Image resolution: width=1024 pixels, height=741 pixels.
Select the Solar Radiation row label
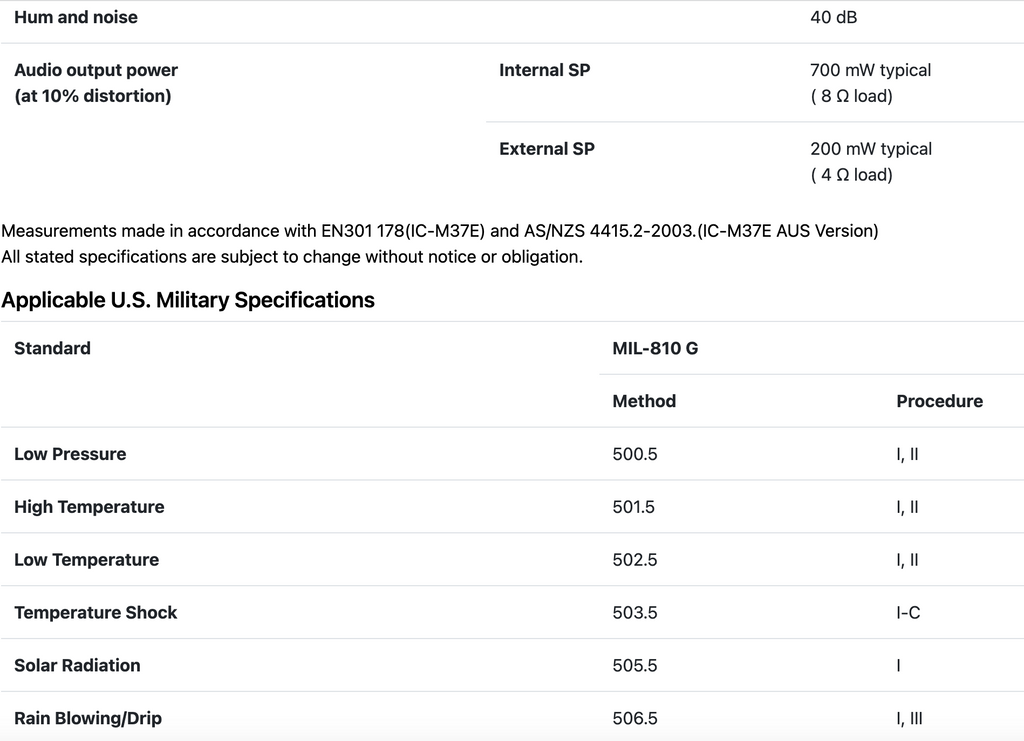point(77,666)
